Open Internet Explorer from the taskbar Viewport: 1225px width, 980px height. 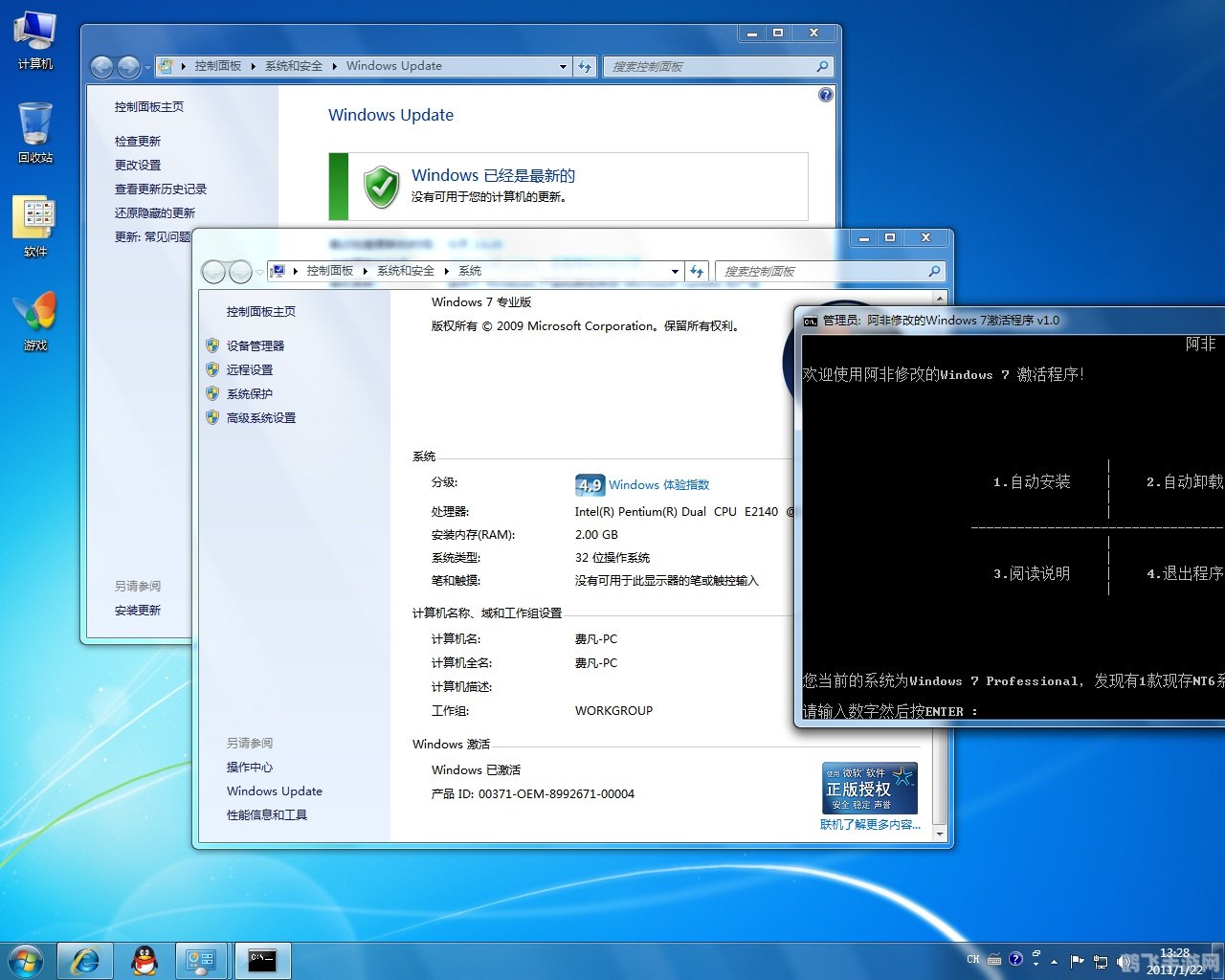[x=84, y=960]
